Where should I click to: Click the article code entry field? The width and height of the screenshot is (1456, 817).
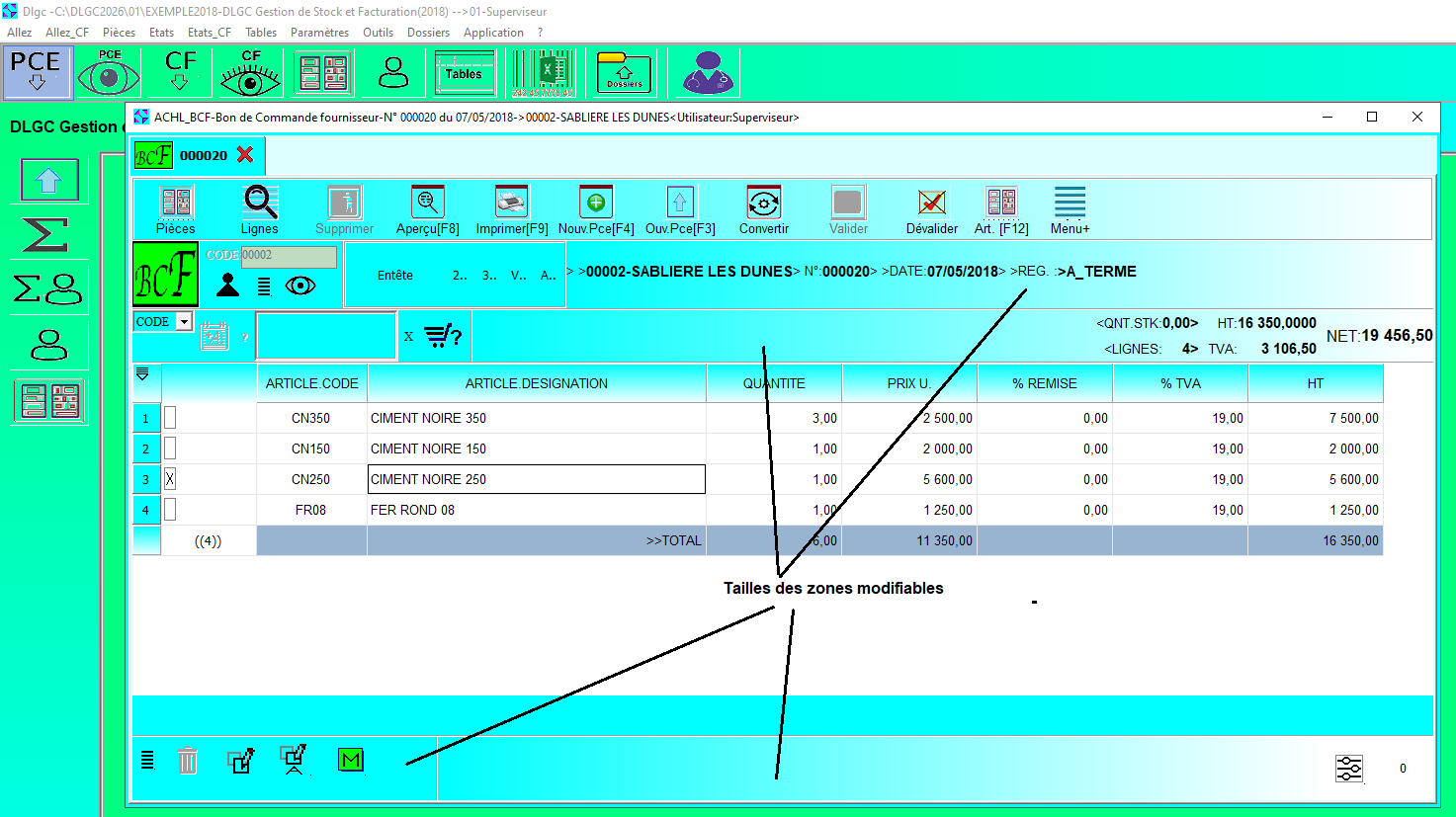(326, 336)
